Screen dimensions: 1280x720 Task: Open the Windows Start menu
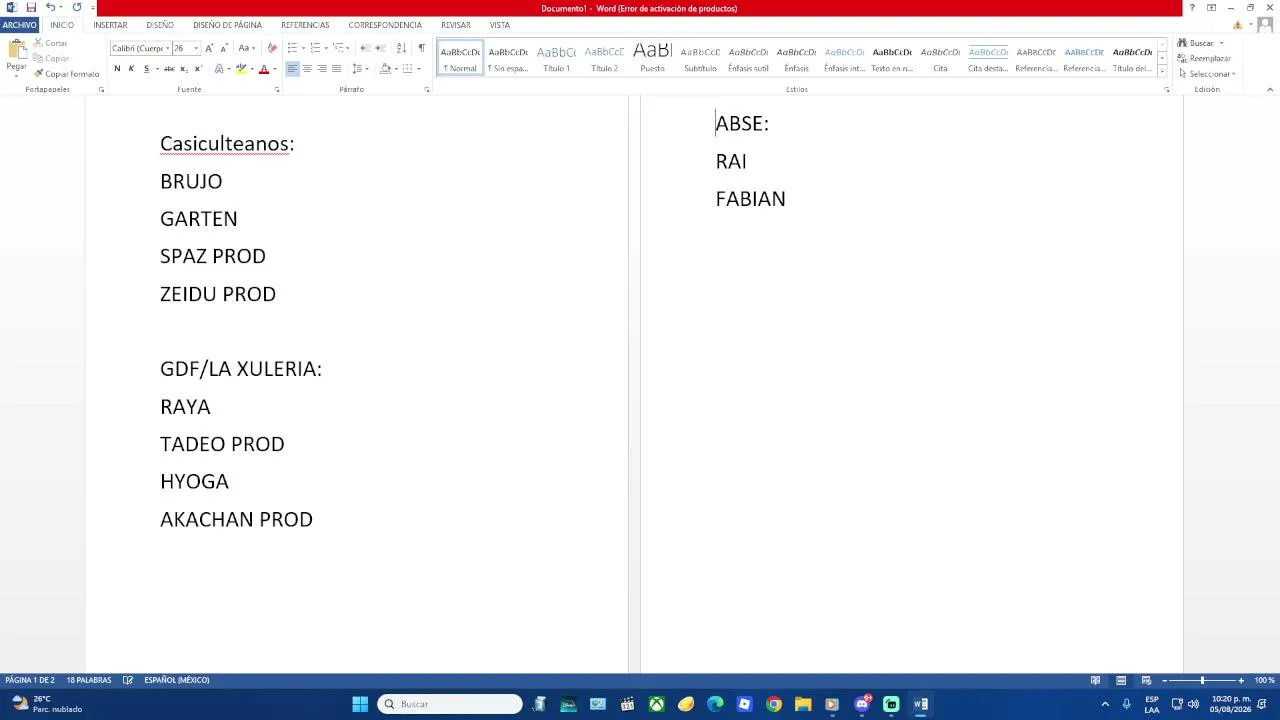(360, 704)
